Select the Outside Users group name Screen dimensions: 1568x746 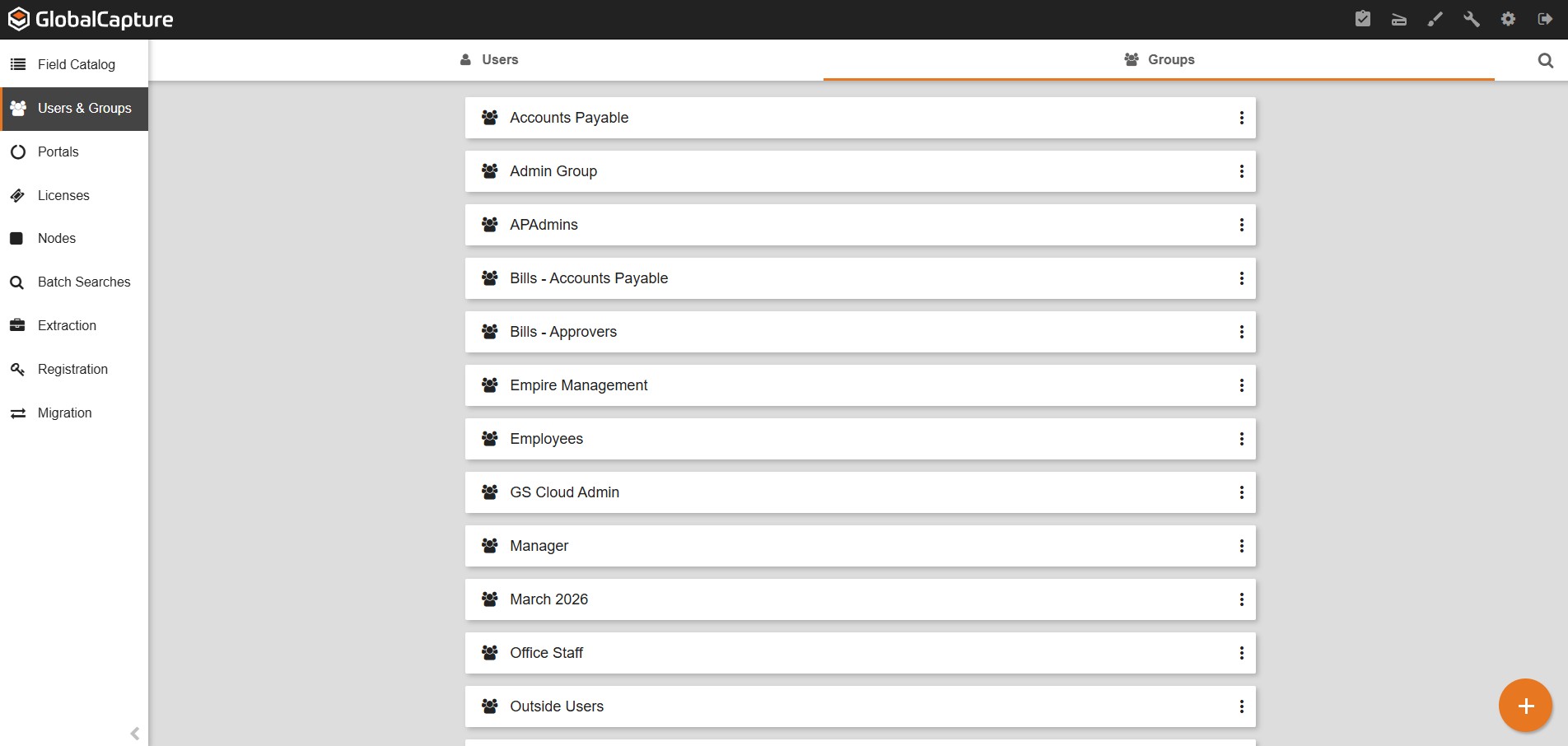[557, 706]
